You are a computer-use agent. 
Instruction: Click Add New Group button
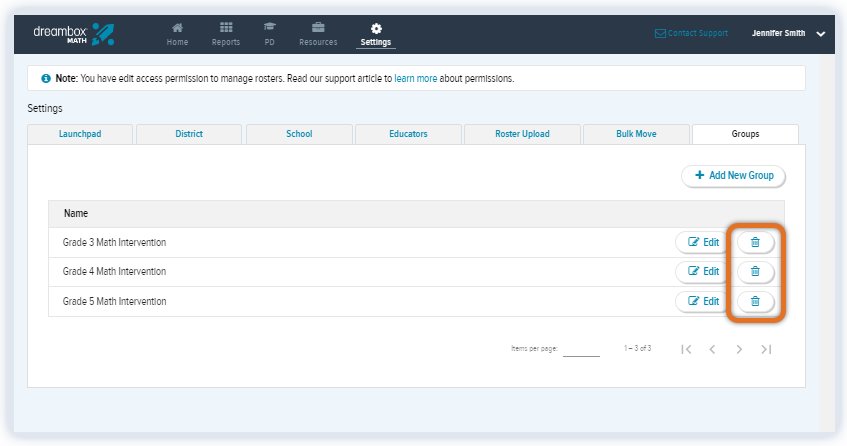tap(734, 176)
